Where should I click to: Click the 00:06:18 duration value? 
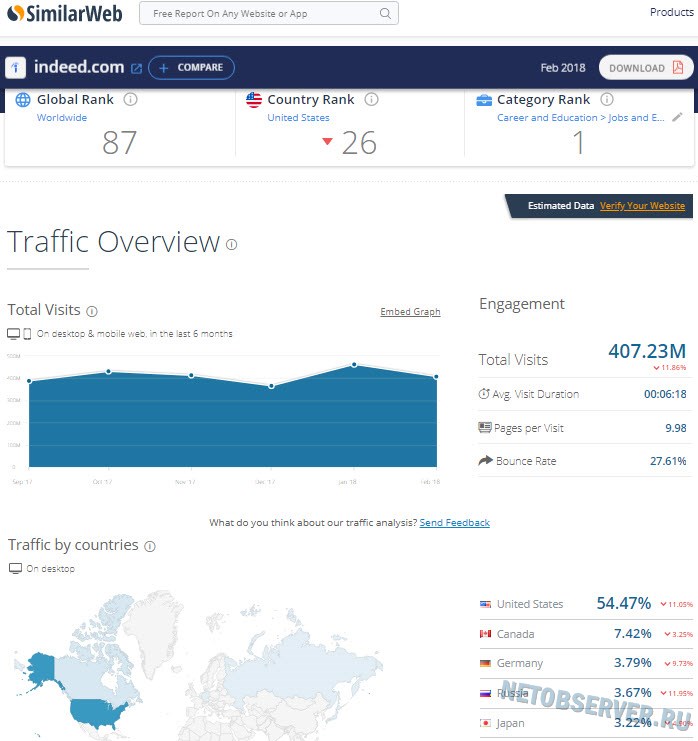click(x=665, y=394)
